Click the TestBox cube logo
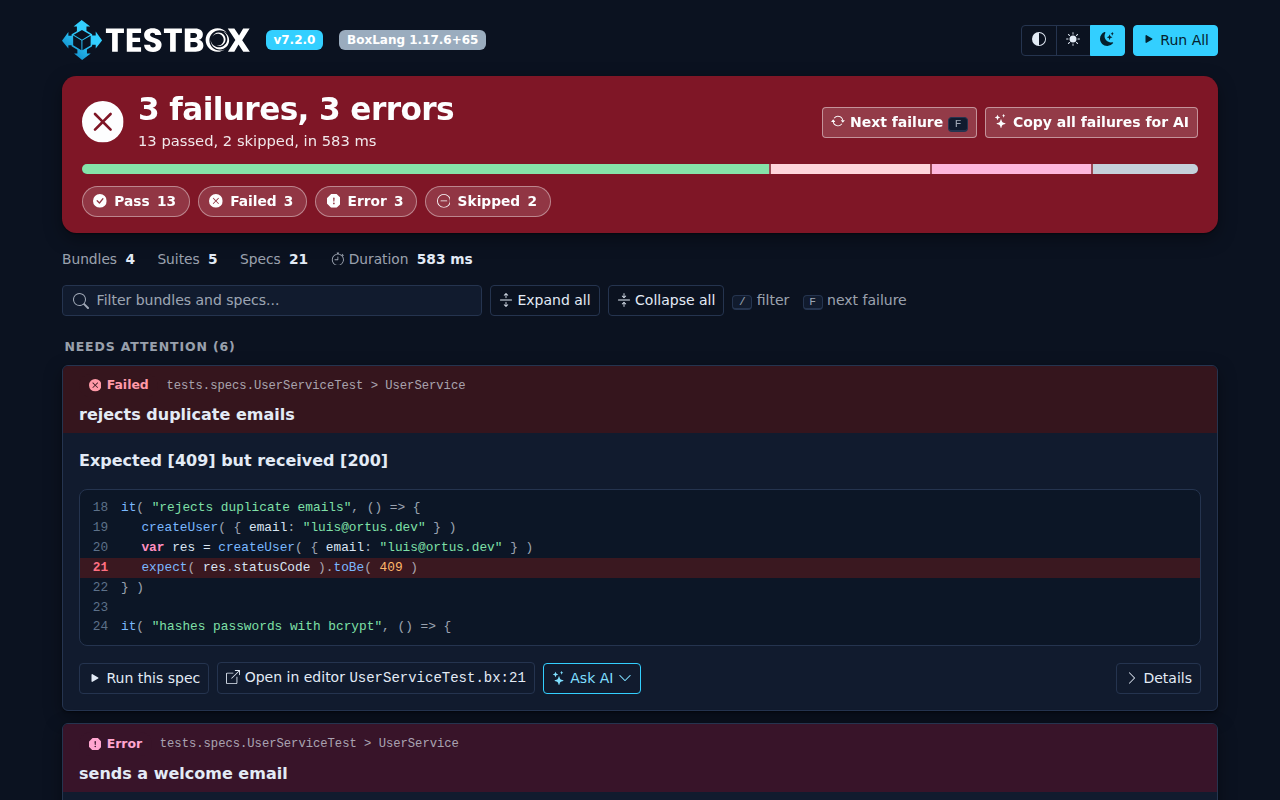Viewport: 1280px width, 800px height. tap(82, 40)
